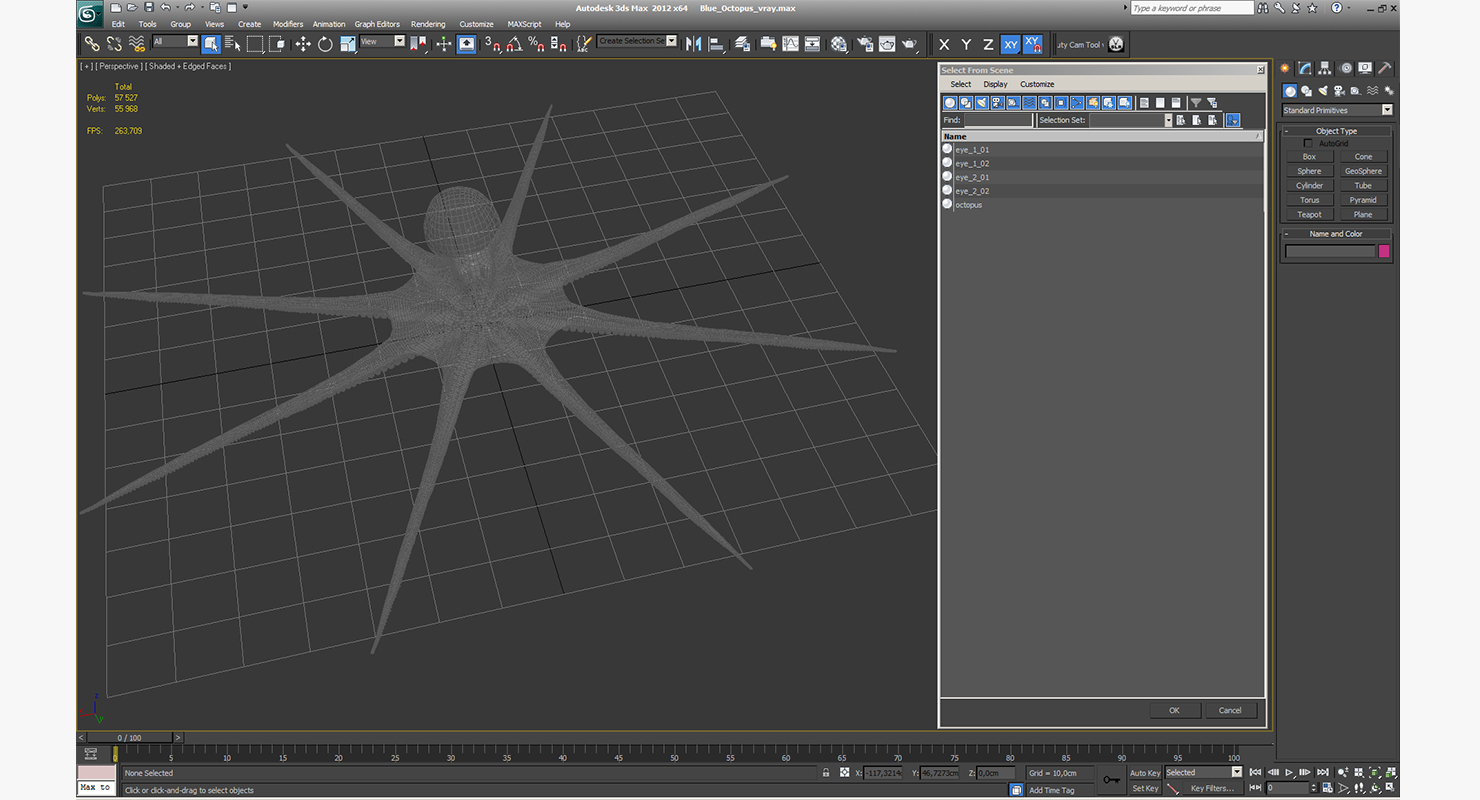Open the Curve Editor icon

click(x=790, y=44)
